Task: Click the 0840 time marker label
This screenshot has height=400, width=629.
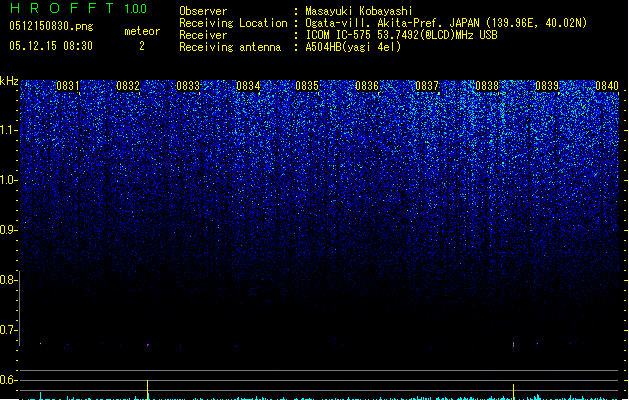Action: [607, 86]
